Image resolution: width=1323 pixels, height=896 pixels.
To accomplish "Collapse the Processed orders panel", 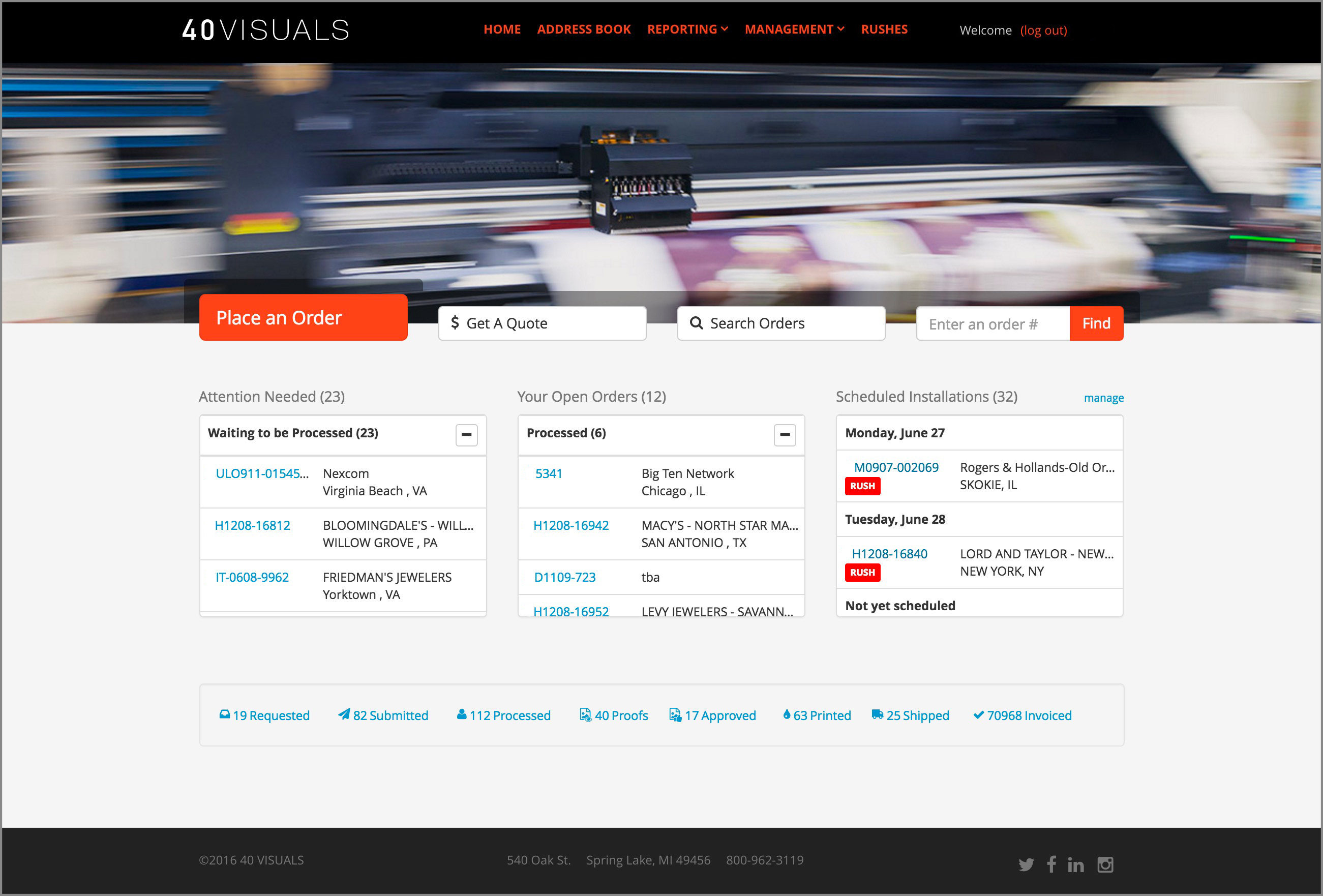I will point(785,435).
